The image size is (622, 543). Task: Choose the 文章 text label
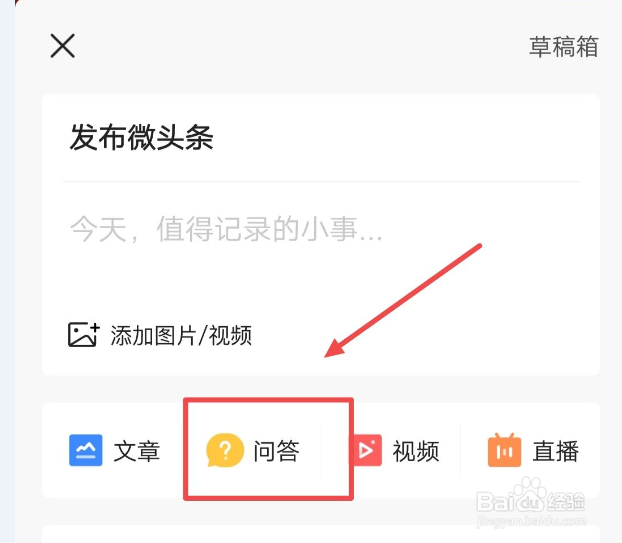(x=137, y=451)
